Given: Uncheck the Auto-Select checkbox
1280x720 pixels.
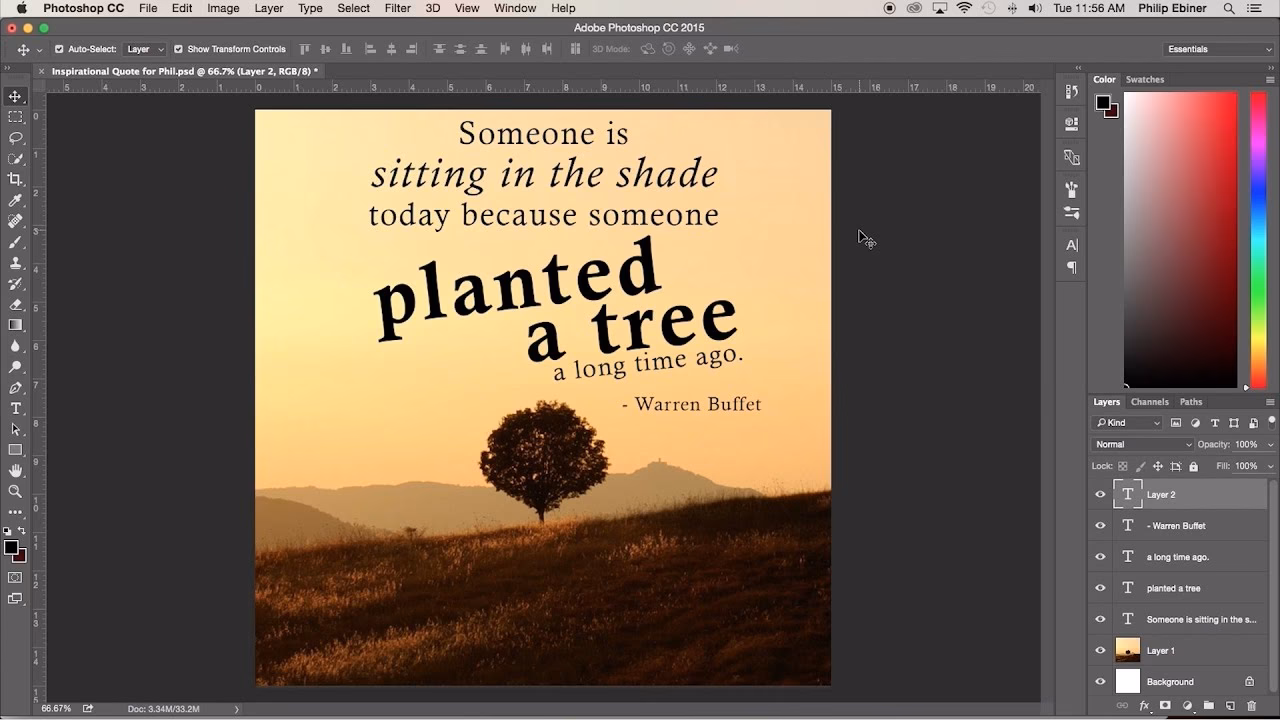Looking at the screenshot, I should coord(62,48).
